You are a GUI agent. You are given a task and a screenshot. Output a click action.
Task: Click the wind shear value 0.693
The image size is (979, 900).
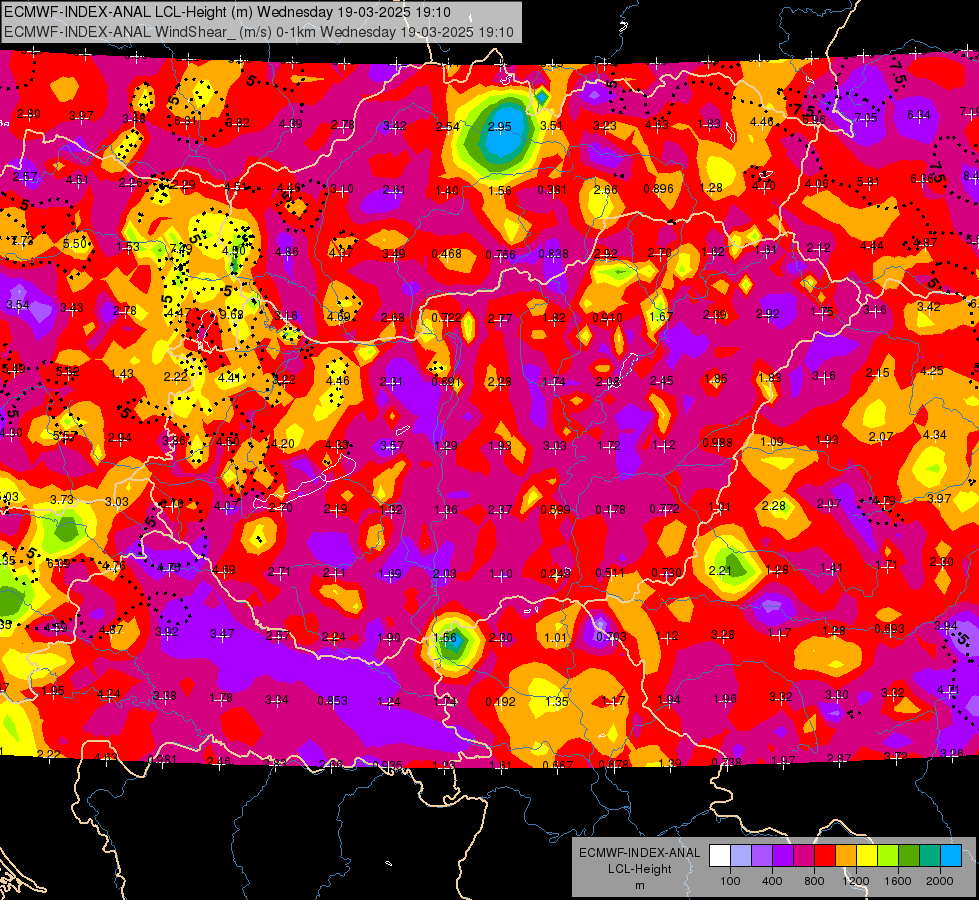pos(889,628)
